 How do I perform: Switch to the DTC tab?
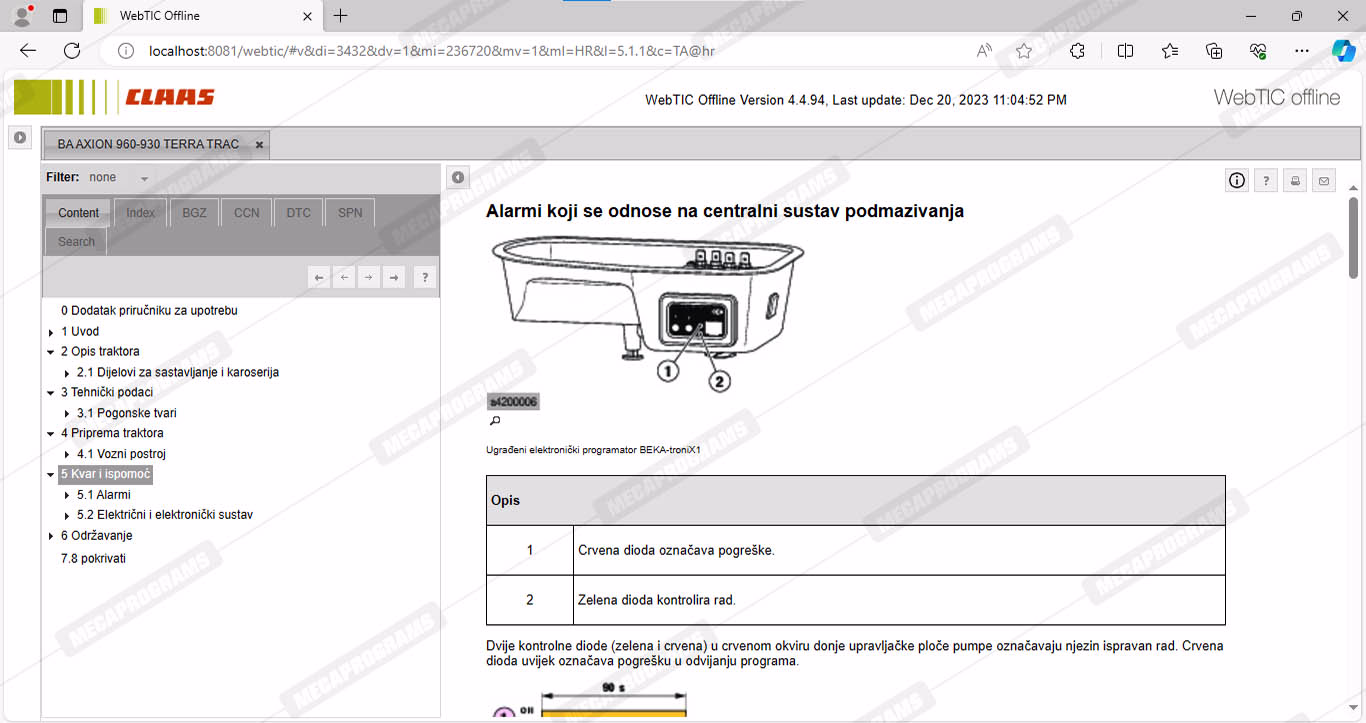[298, 213]
